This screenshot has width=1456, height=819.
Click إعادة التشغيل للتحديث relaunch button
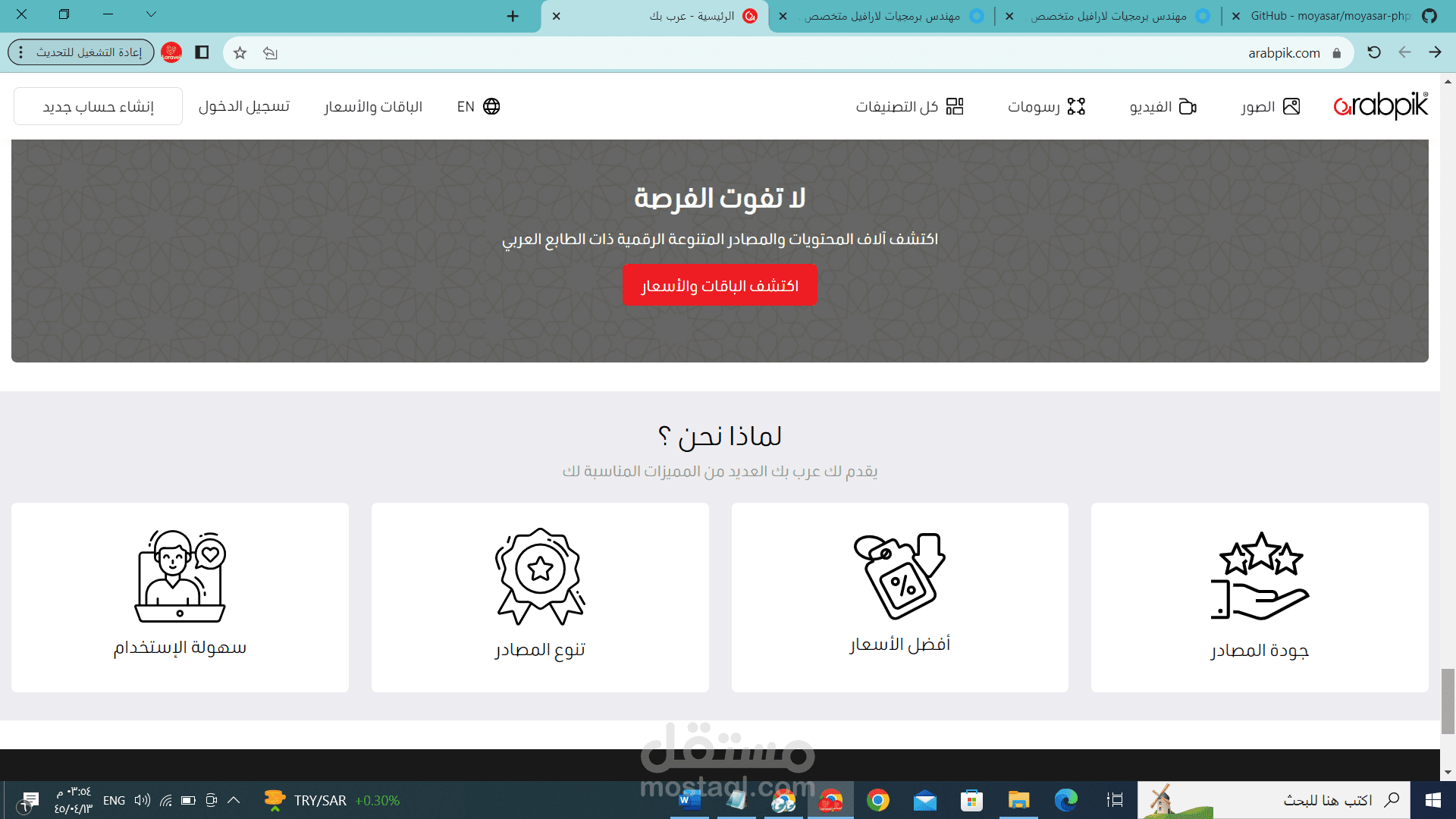81,52
